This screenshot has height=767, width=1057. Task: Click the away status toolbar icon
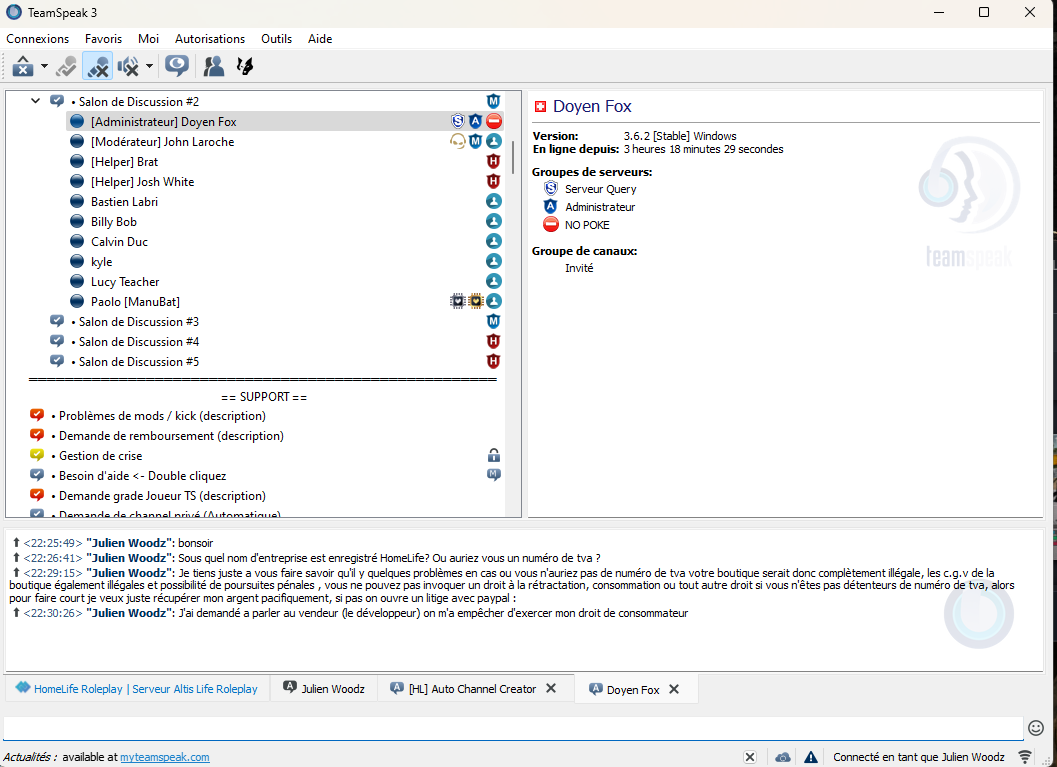(67, 67)
